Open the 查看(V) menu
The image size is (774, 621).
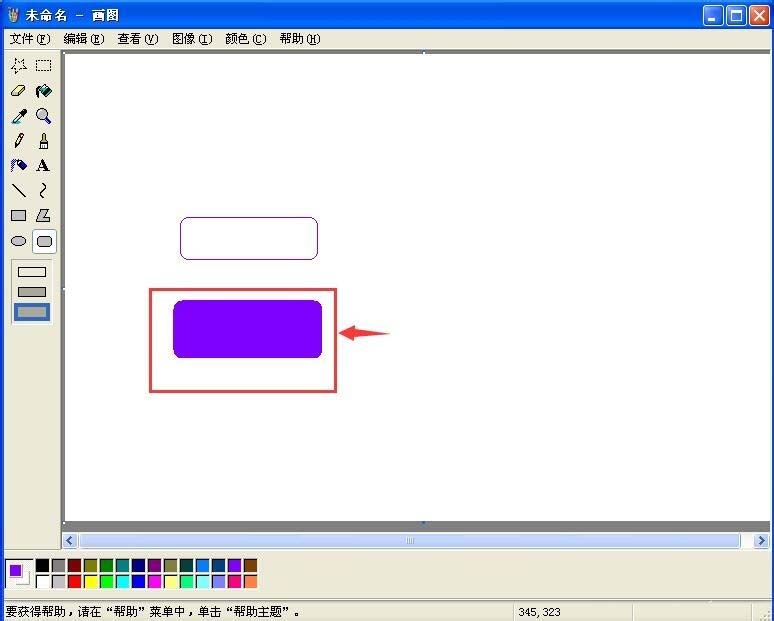click(x=138, y=39)
